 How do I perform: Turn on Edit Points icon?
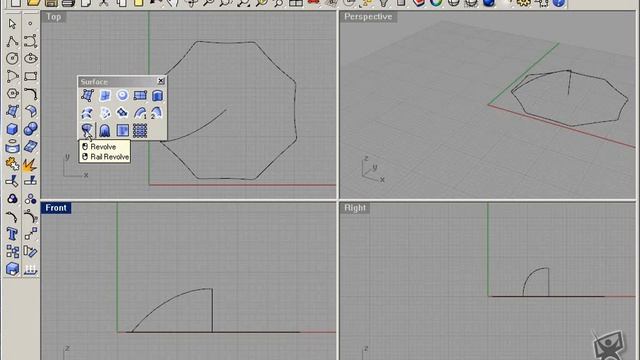coord(12,216)
